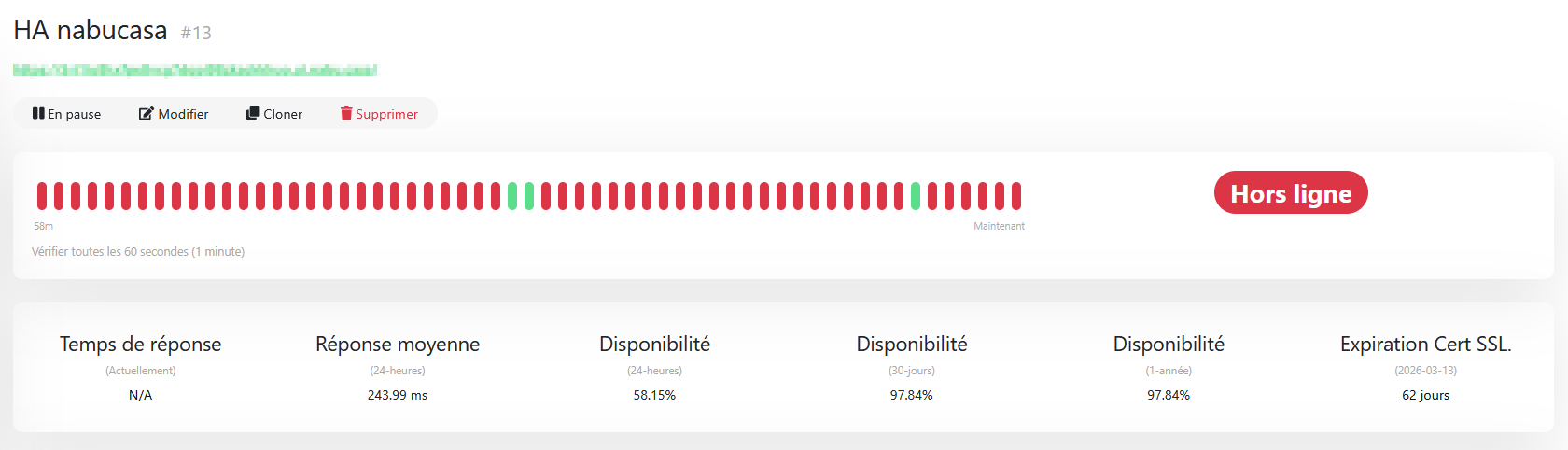
Task: Click the Expiration Cert SSL heading
Action: (1425, 345)
